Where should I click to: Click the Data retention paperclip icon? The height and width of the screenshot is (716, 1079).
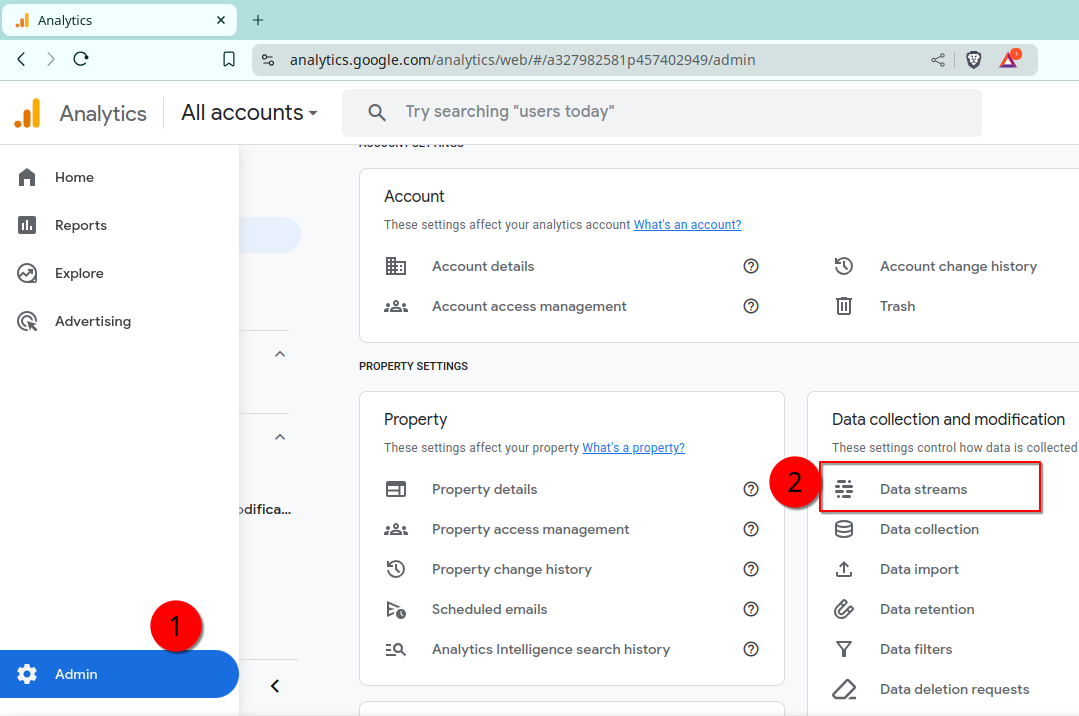[x=844, y=609]
